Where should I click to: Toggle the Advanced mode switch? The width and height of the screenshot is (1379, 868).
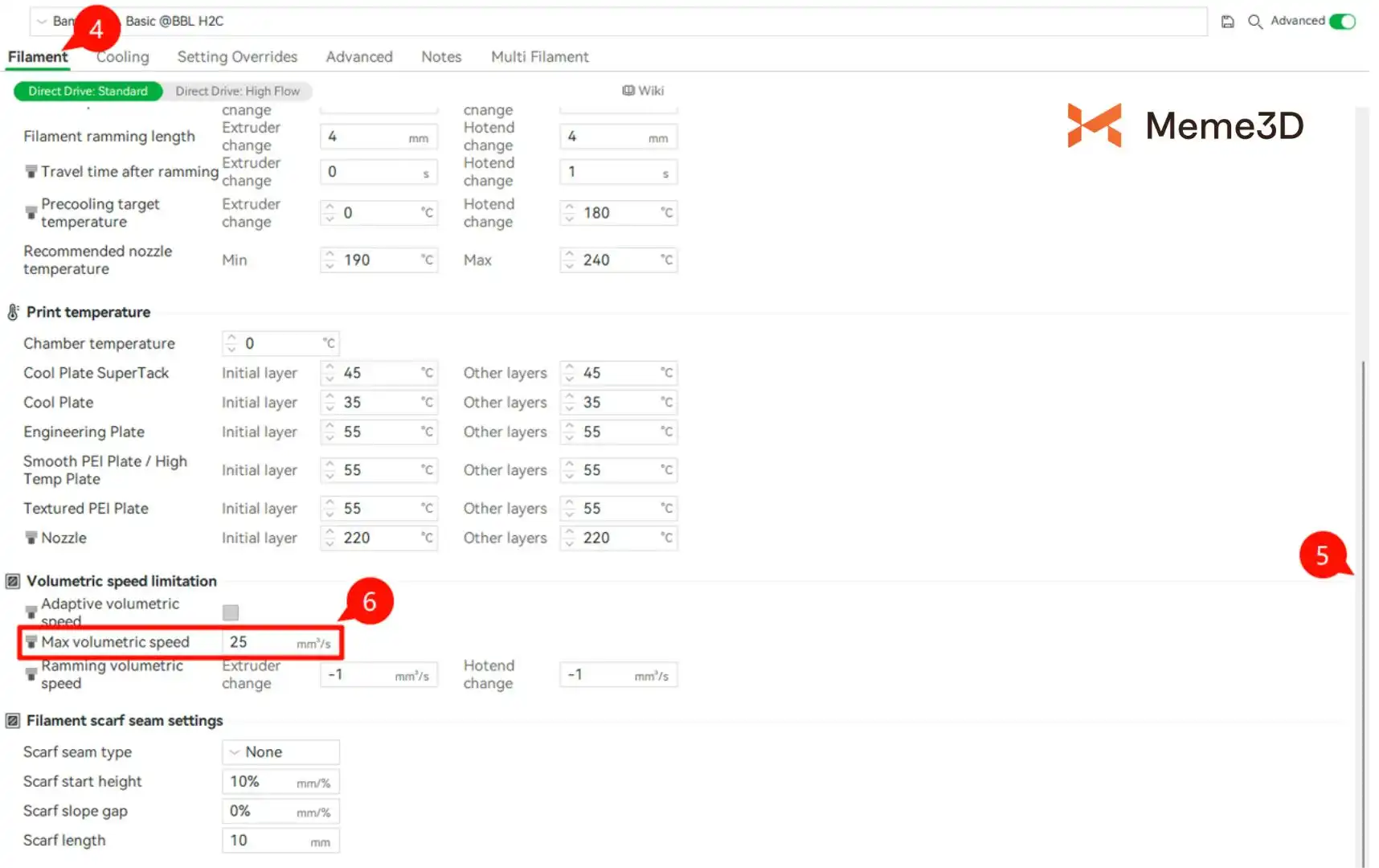(x=1342, y=22)
